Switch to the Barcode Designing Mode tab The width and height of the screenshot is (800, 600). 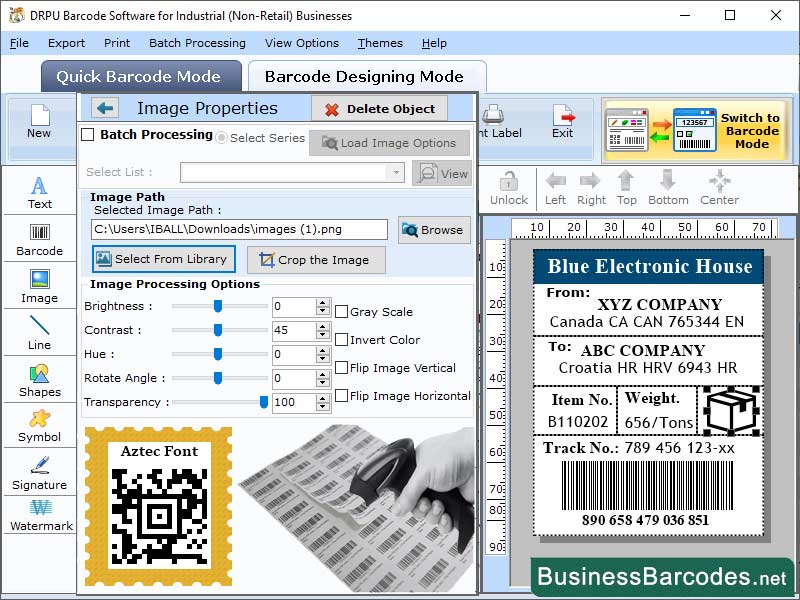coord(367,76)
